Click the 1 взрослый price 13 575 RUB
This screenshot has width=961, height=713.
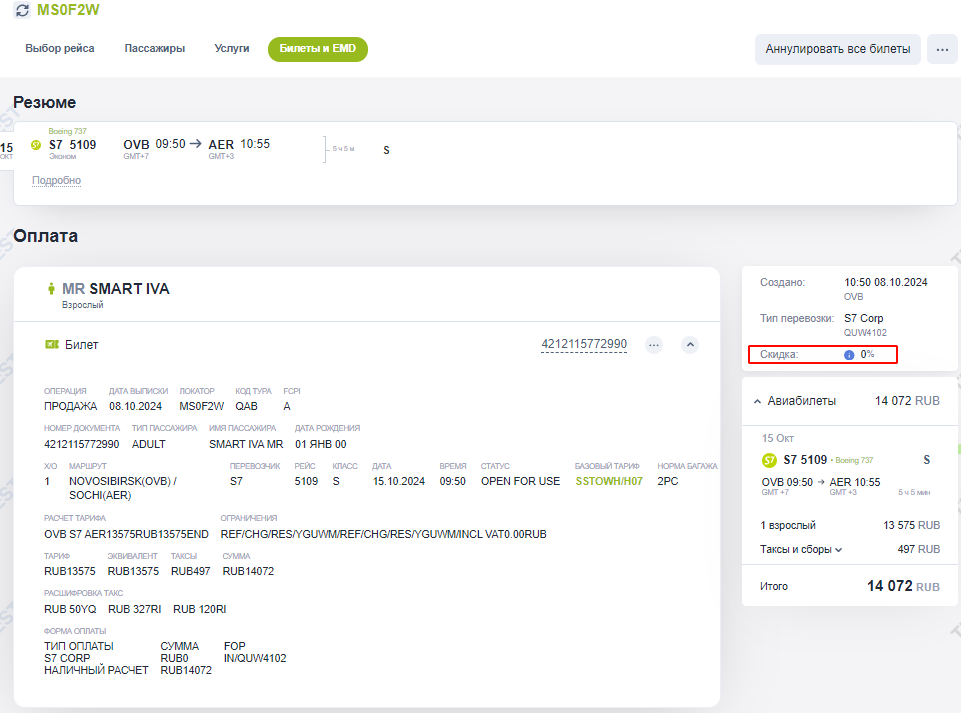911,525
